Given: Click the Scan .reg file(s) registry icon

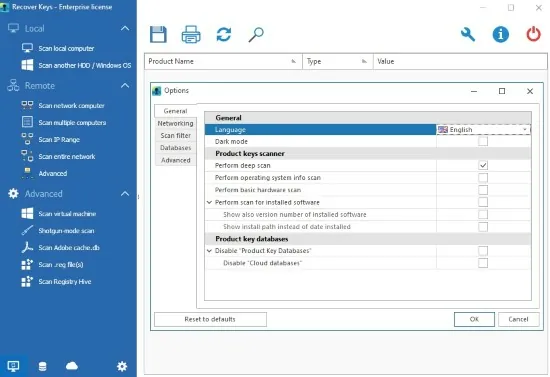Looking at the screenshot, I should click(27, 264).
